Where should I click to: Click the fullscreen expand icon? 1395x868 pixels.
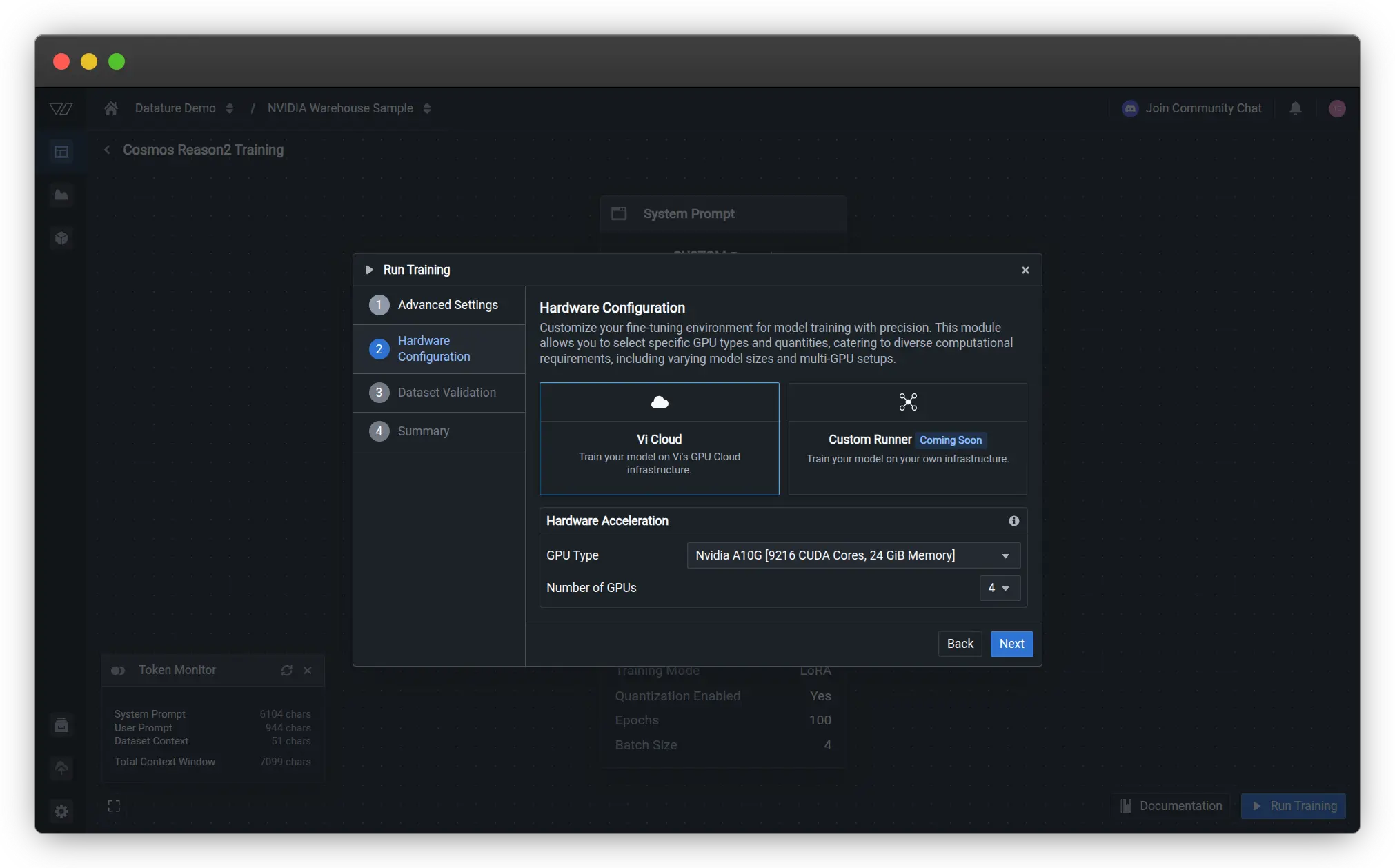[114, 806]
